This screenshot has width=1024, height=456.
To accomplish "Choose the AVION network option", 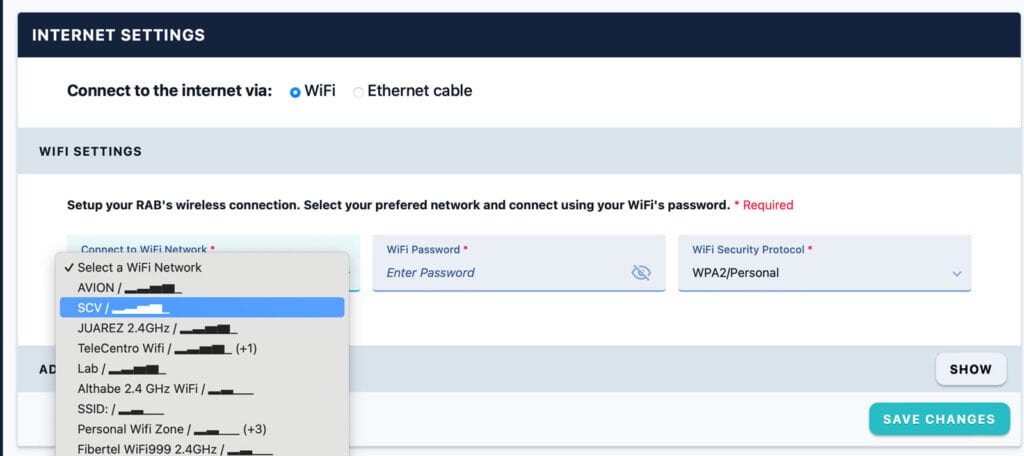I will point(129,288).
